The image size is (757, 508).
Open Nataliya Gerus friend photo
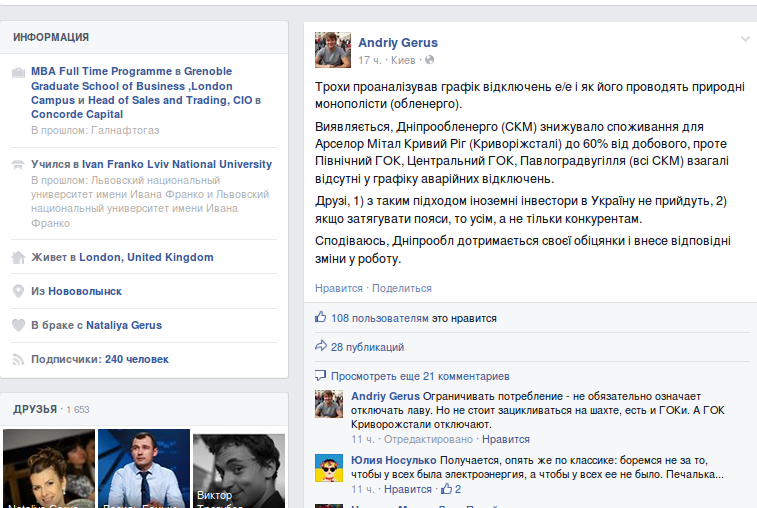tap(49, 468)
